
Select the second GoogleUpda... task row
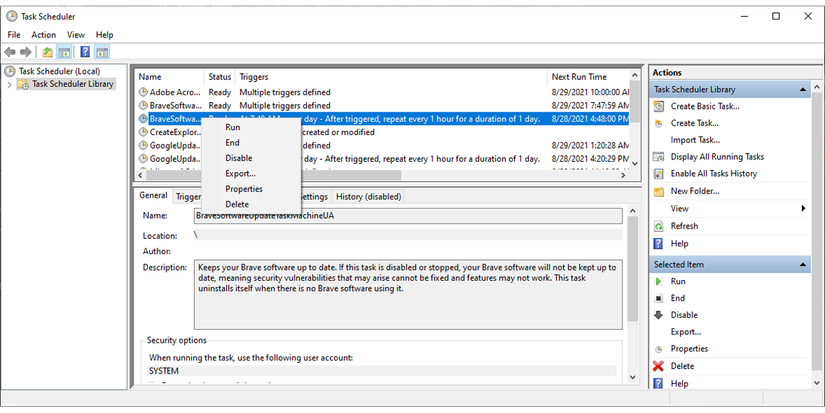[383, 159]
